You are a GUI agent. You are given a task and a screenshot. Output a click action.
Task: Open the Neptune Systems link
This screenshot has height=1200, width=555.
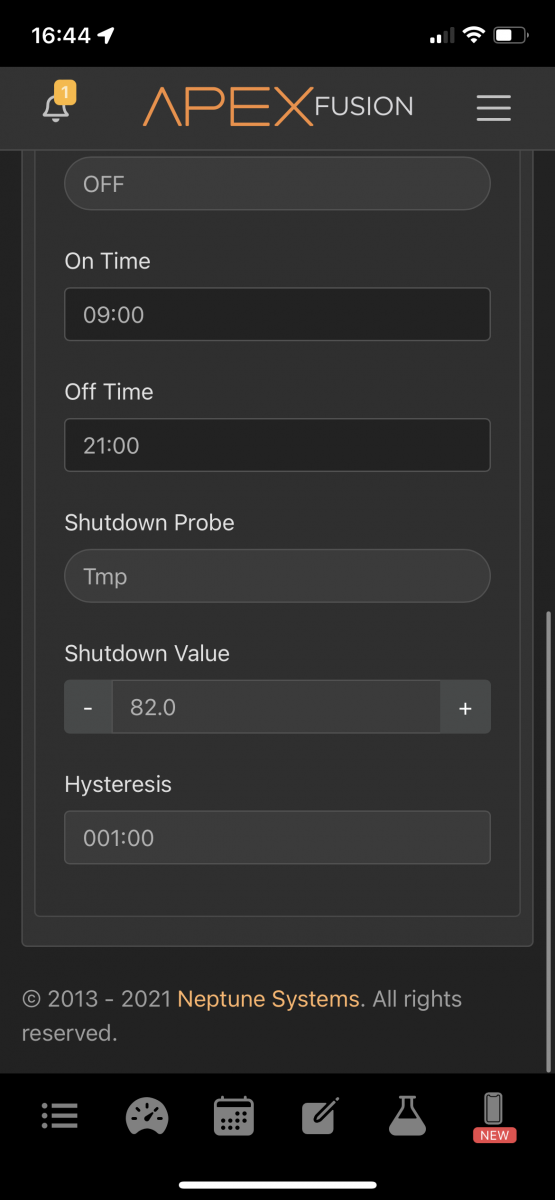click(268, 998)
